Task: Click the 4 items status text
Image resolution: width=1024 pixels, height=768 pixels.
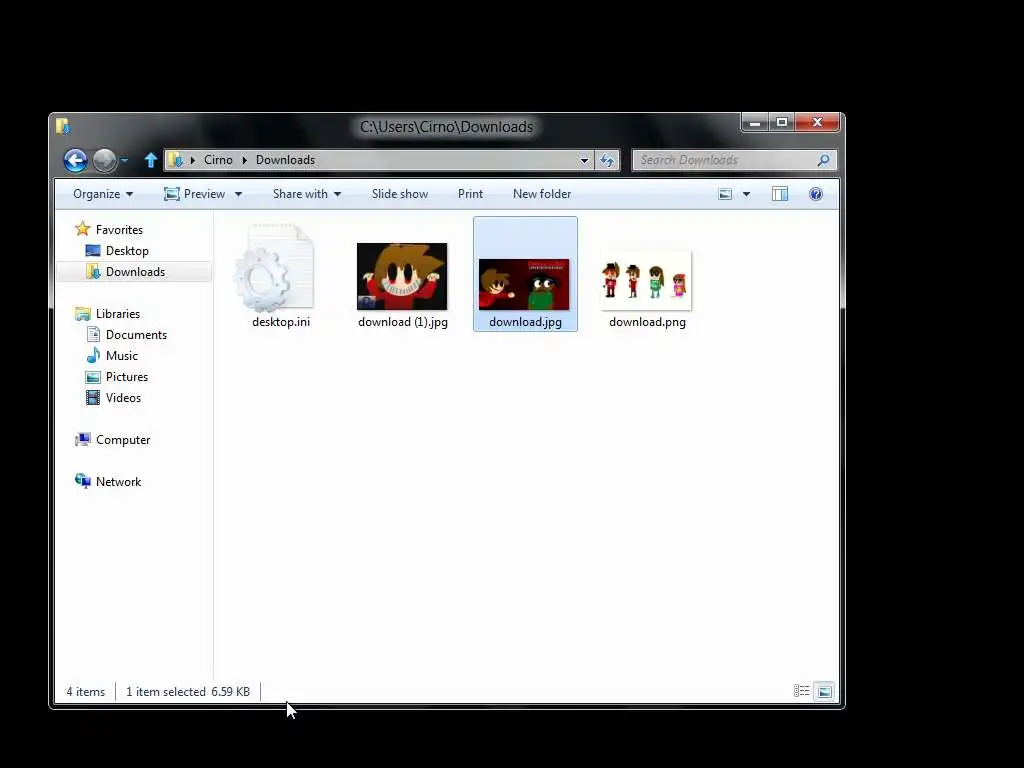Action: [86, 692]
